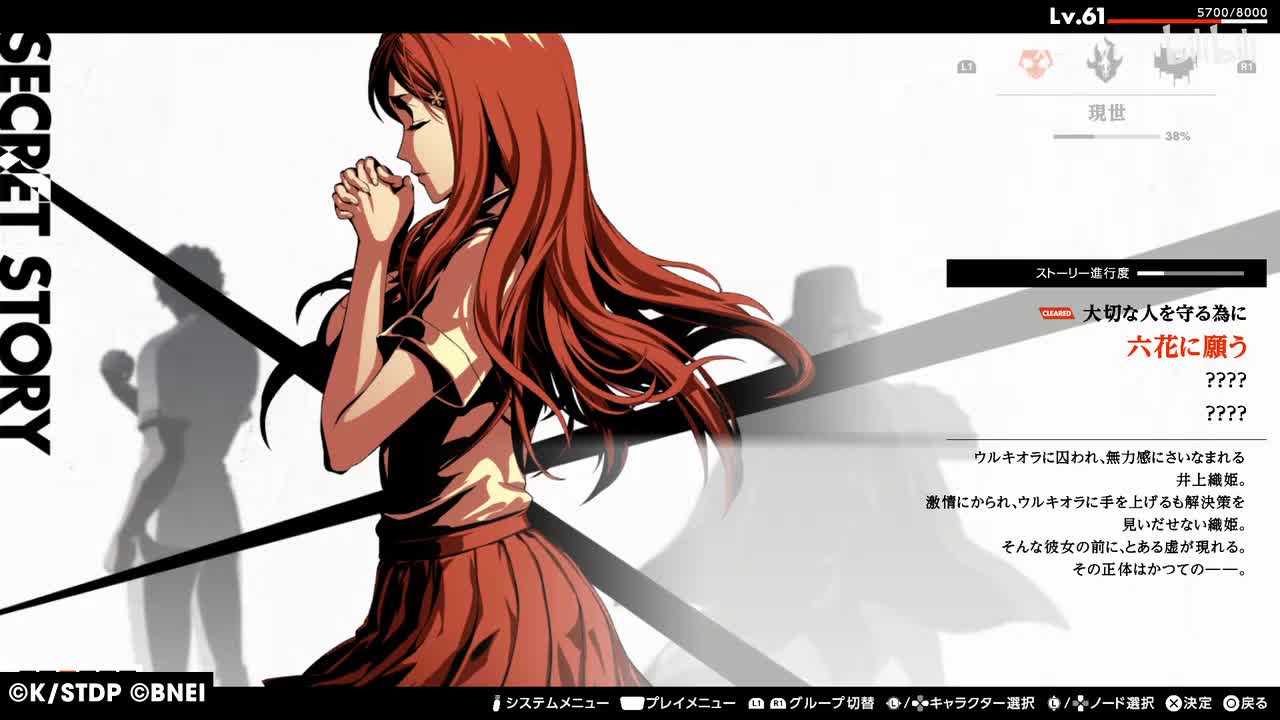
Task: Open システムメニュー
Action: 557,704
